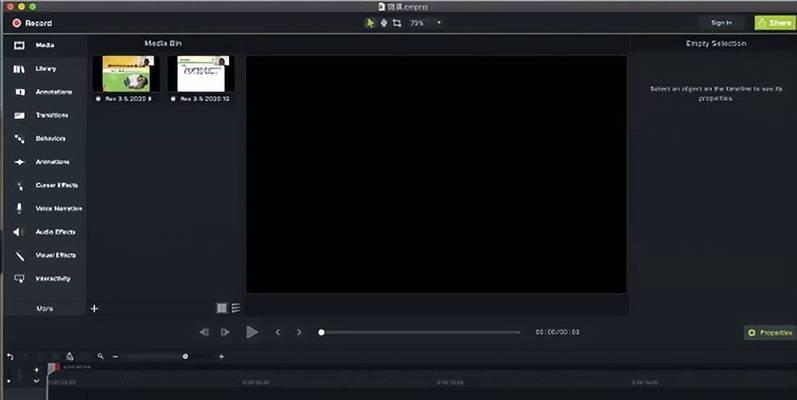
Task: Step forward one frame
Action: click(225, 332)
